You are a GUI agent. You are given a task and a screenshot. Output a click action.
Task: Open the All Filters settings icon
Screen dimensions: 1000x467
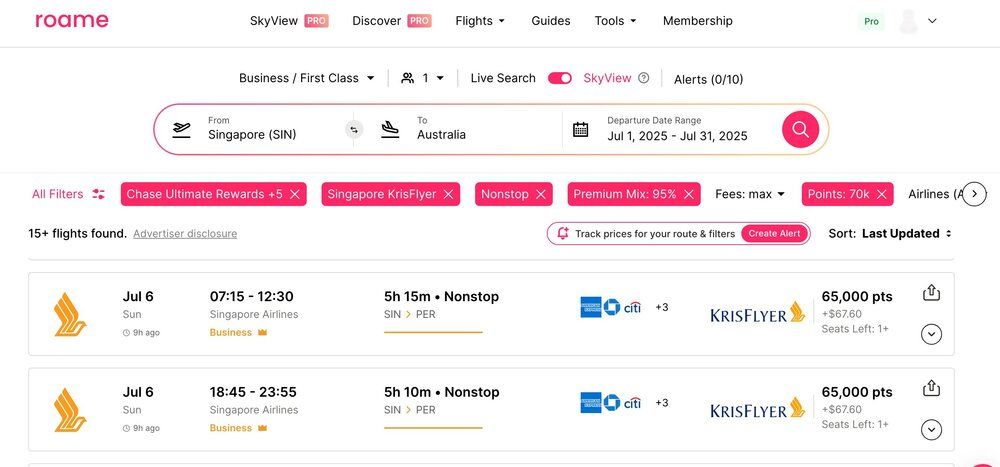[98, 194]
